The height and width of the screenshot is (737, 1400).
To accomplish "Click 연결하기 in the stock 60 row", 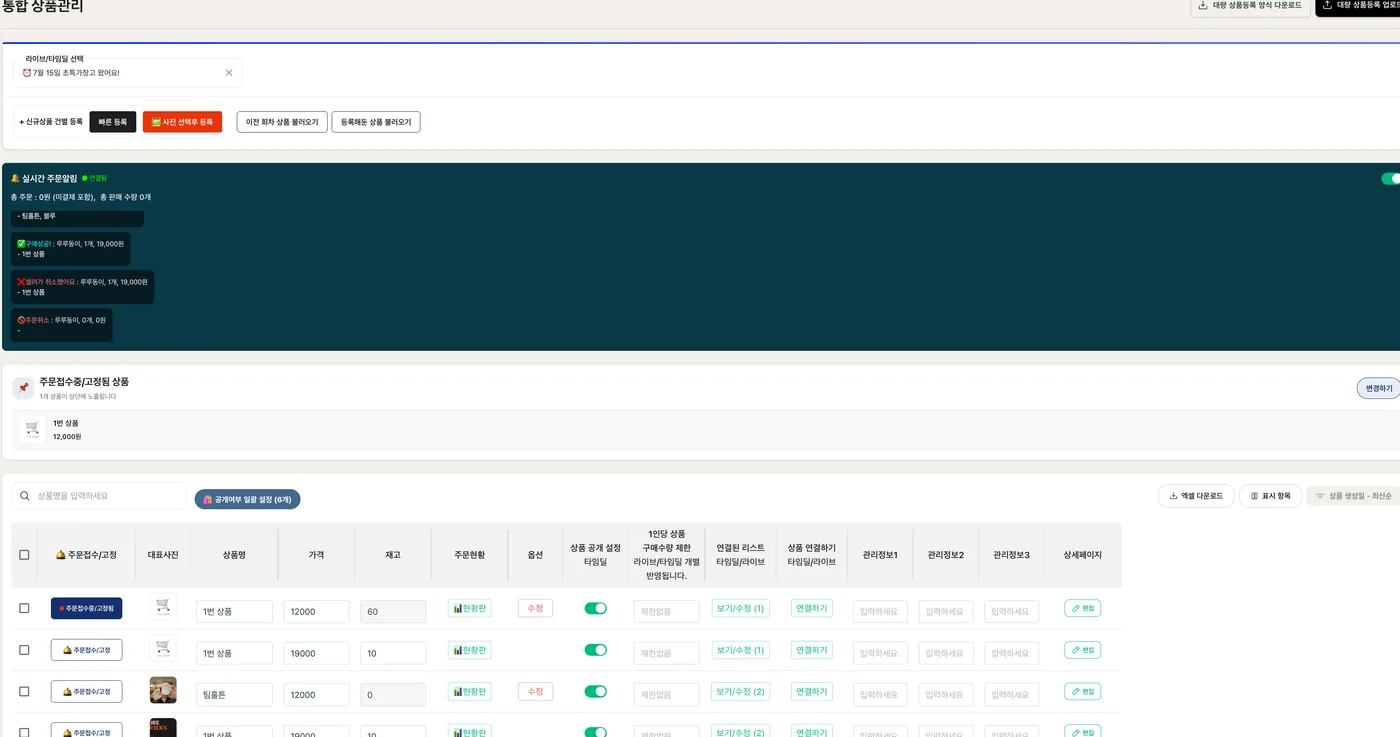I will click(x=812, y=608).
